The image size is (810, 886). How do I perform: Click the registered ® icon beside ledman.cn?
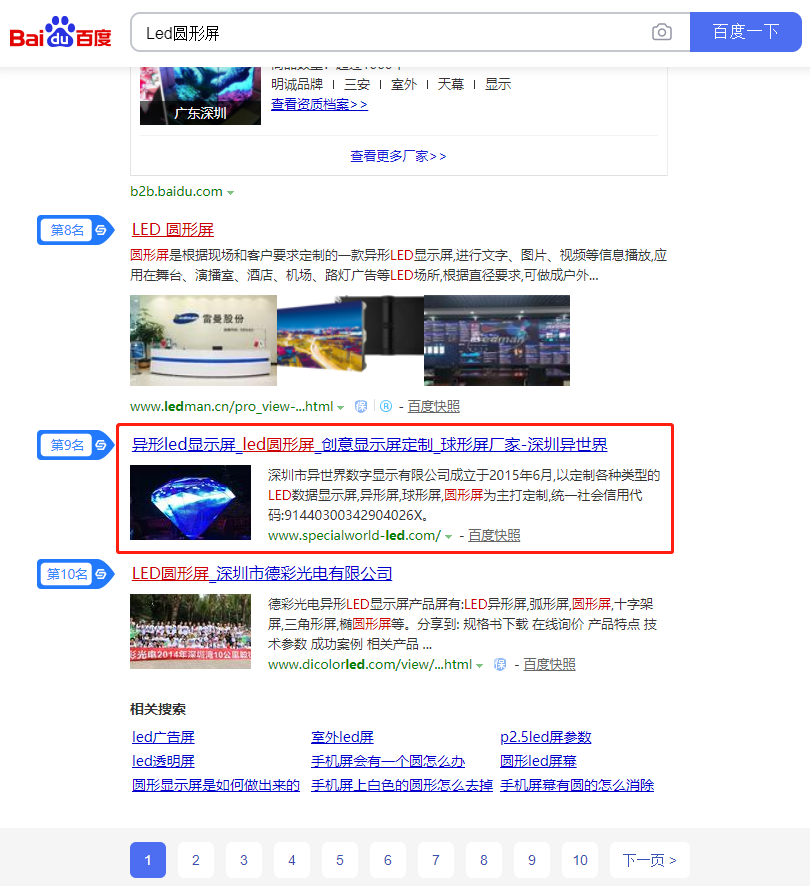386,406
